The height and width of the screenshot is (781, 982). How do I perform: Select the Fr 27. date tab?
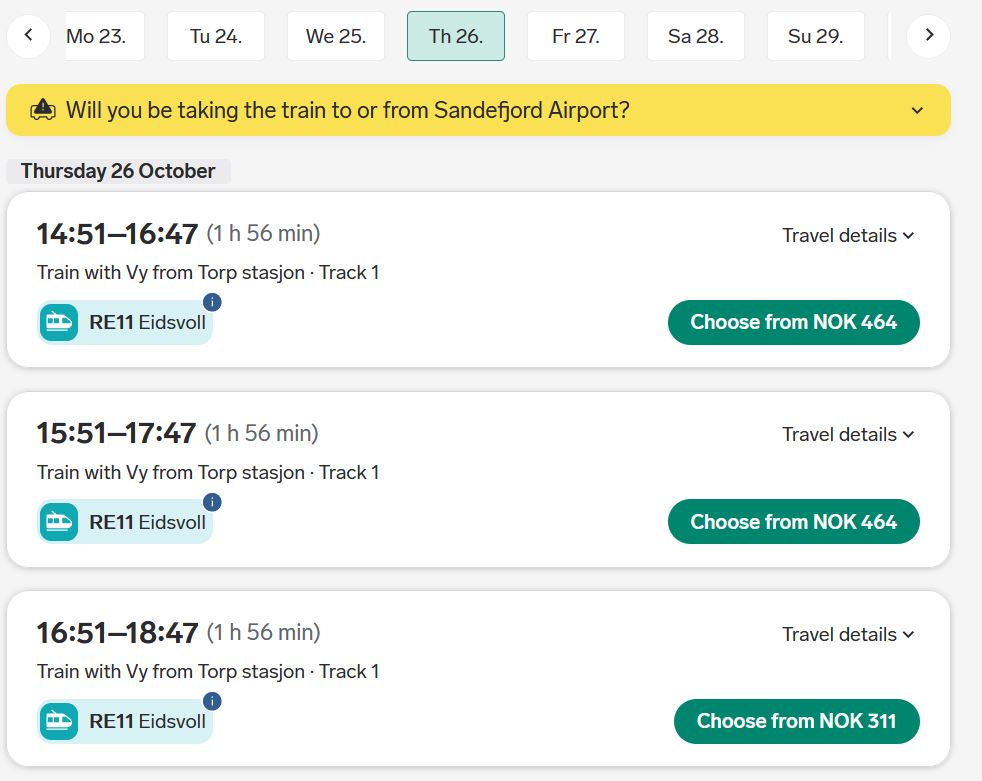(x=576, y=36)
